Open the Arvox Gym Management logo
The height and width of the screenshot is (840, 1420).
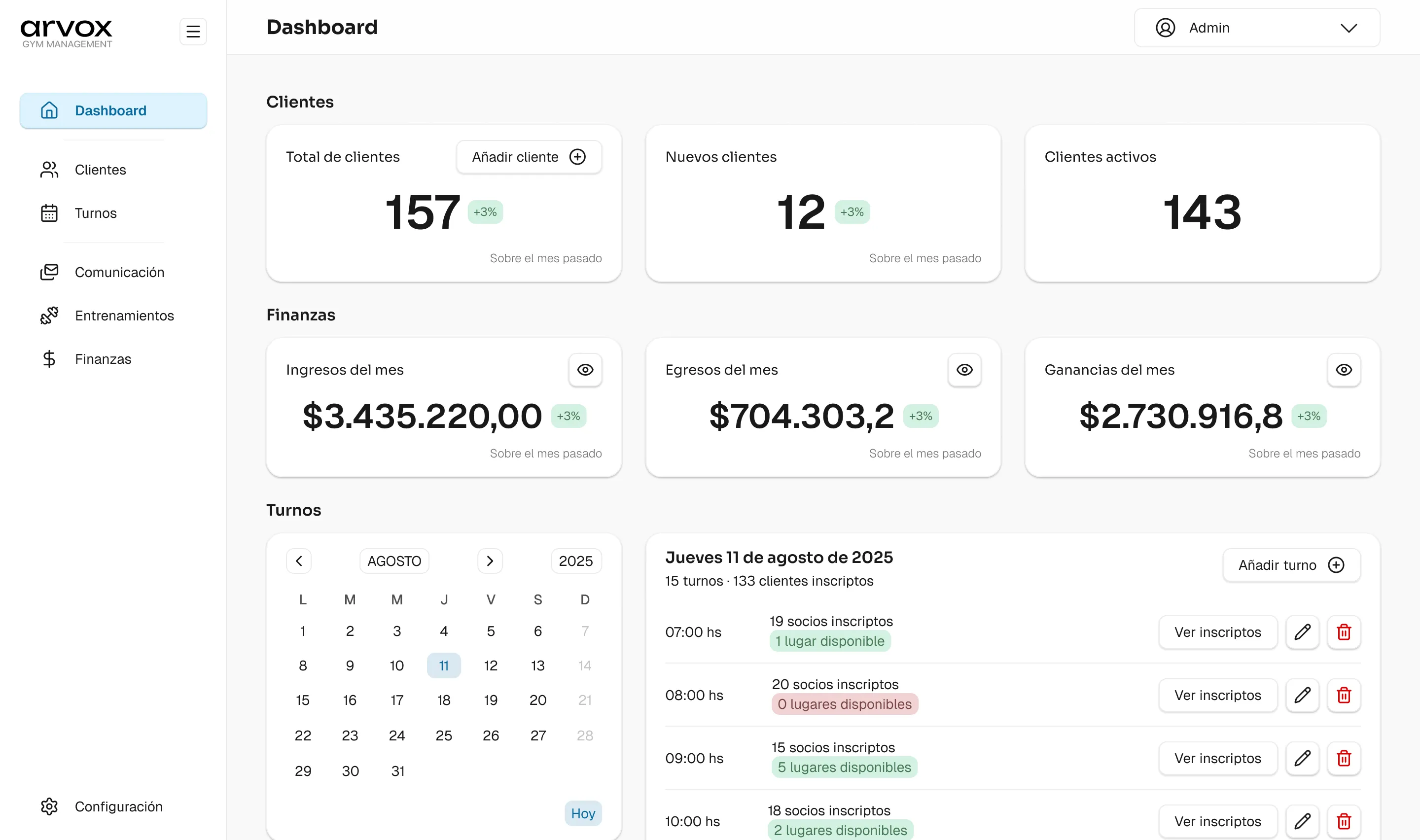coord(67,34)
